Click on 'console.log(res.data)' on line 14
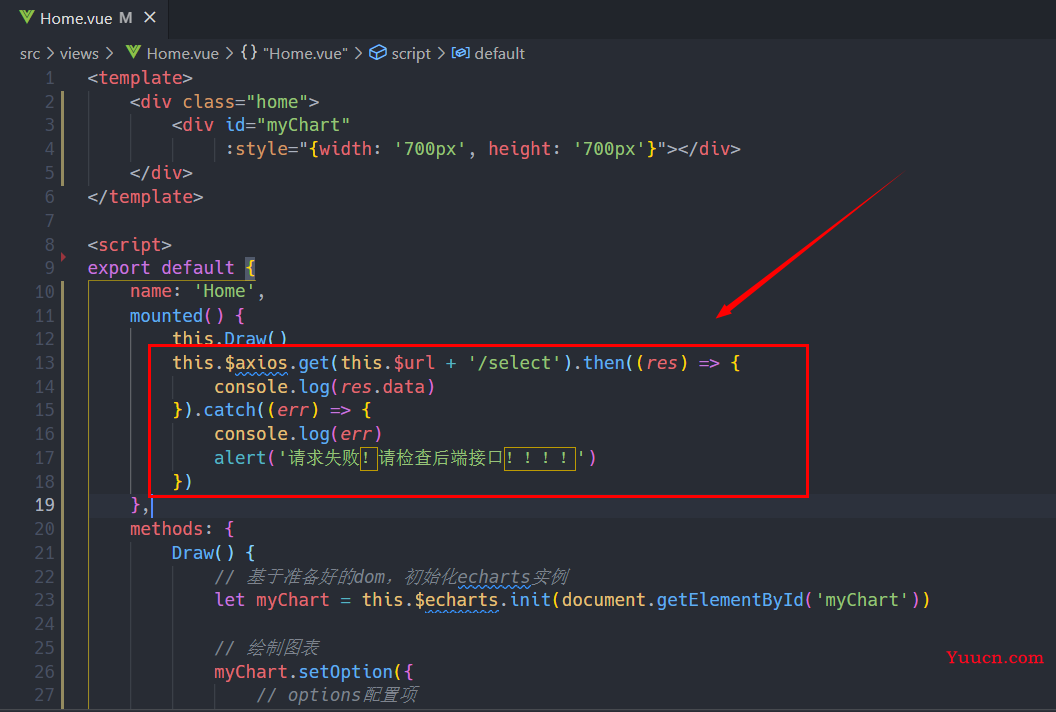Viewport: 1056px width, 712px height. coord(325,387)
